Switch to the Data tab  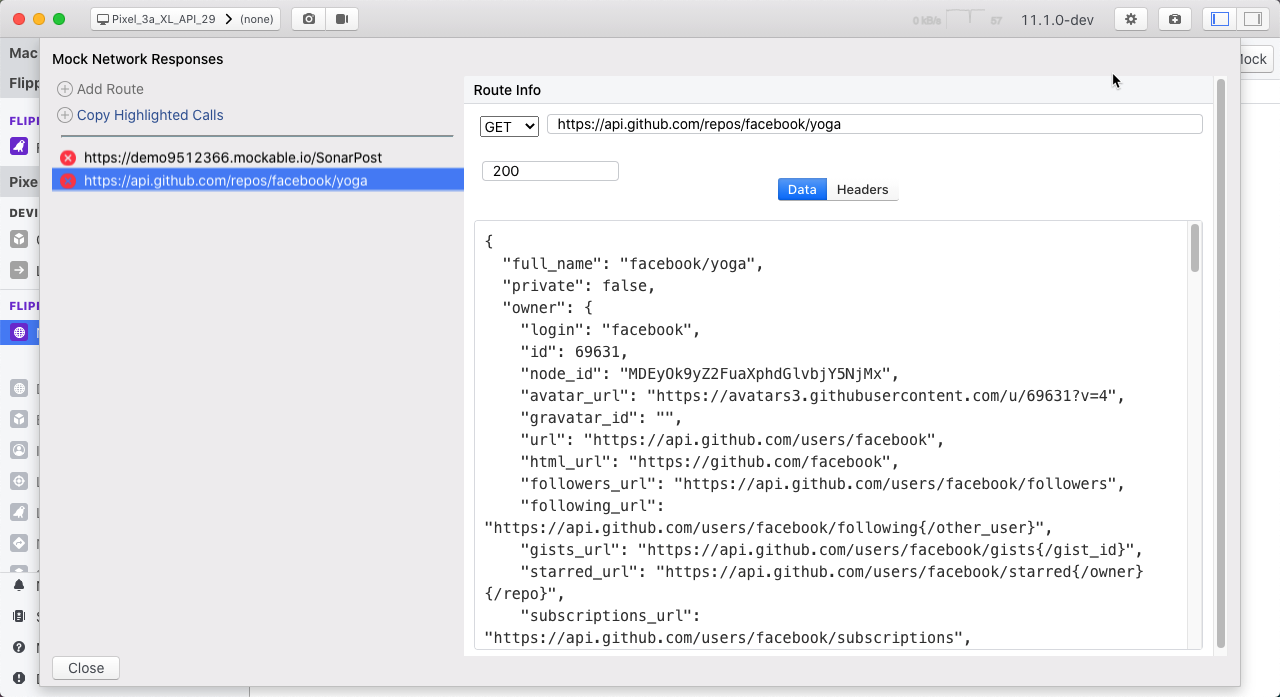[x=802, y=189]
